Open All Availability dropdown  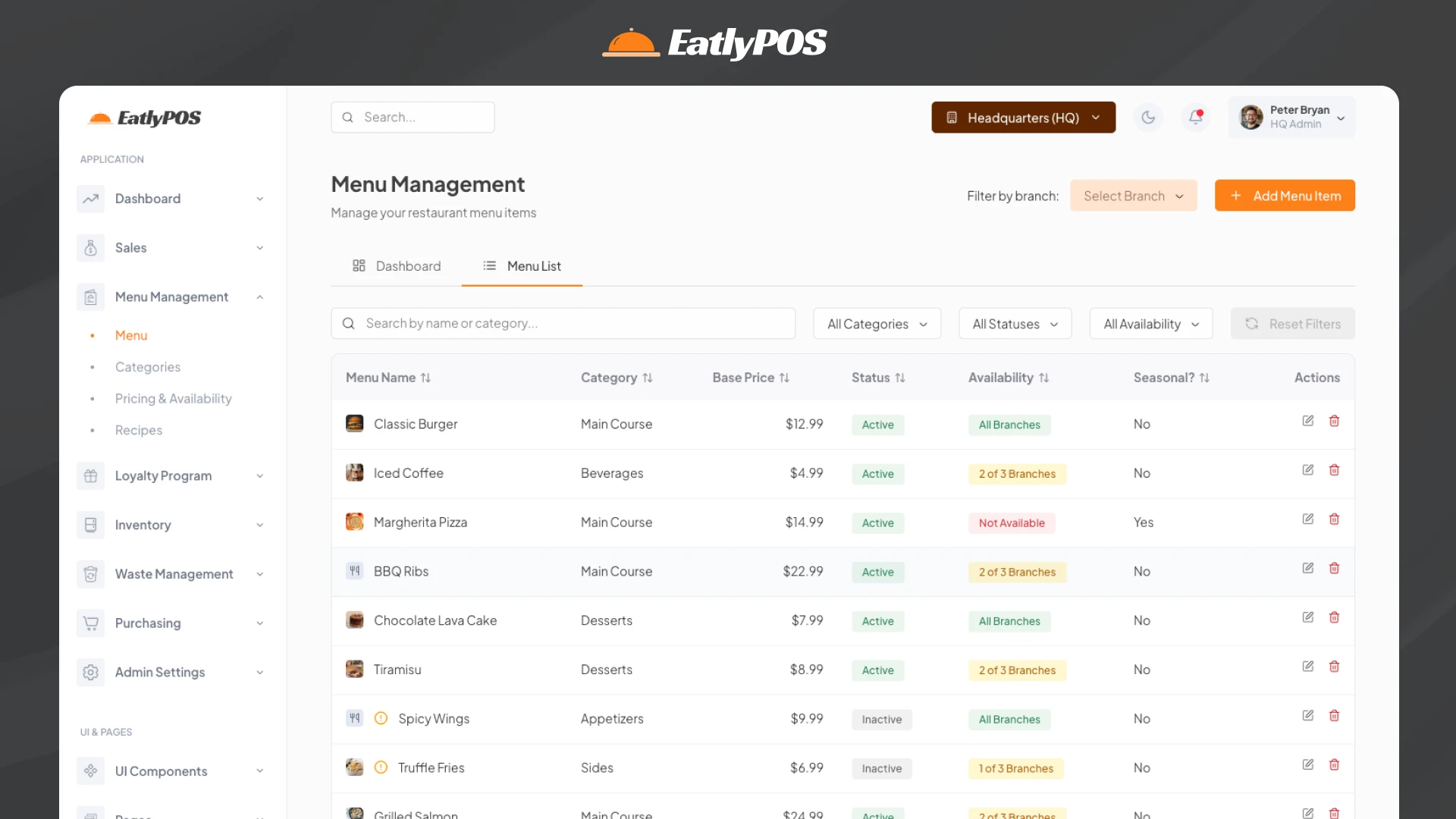pyautogui.click(x=1150, y=324)
